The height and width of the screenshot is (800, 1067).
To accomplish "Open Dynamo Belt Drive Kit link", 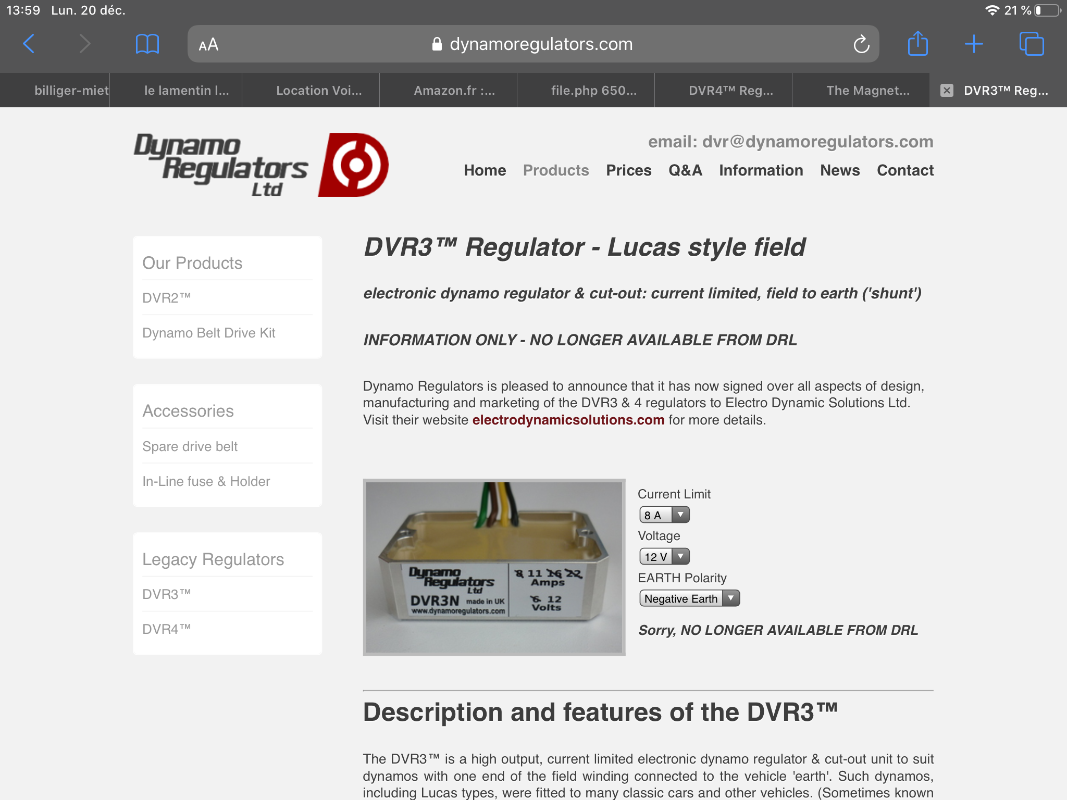I will click(209, 333).
